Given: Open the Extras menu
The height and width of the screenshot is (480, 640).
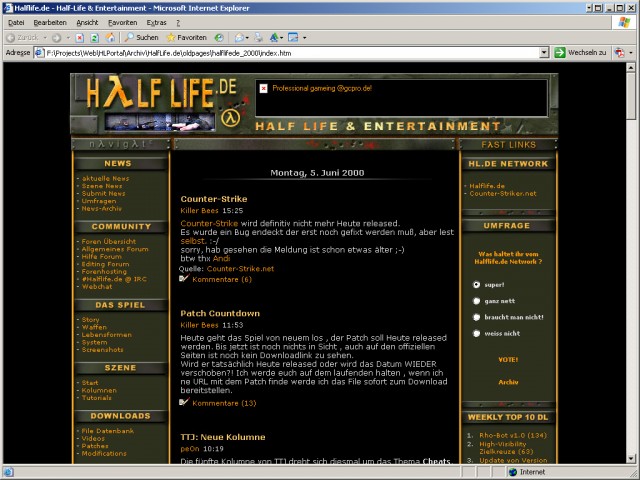Looking at the screenshot, I should pyautogui.click(x=156, y=23).
